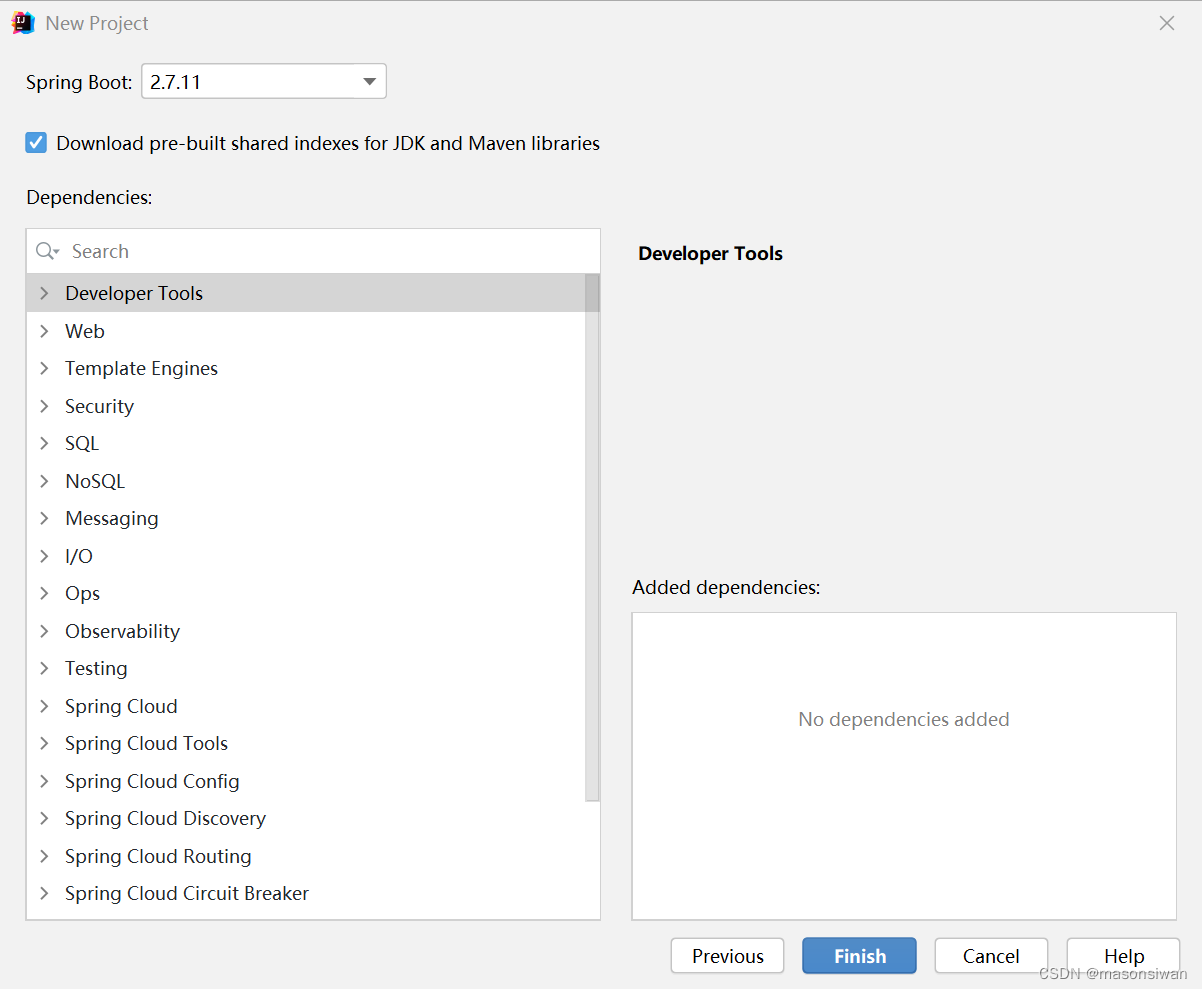
Task: Expand the SQL category chevron
Action: tap(44, 443)
